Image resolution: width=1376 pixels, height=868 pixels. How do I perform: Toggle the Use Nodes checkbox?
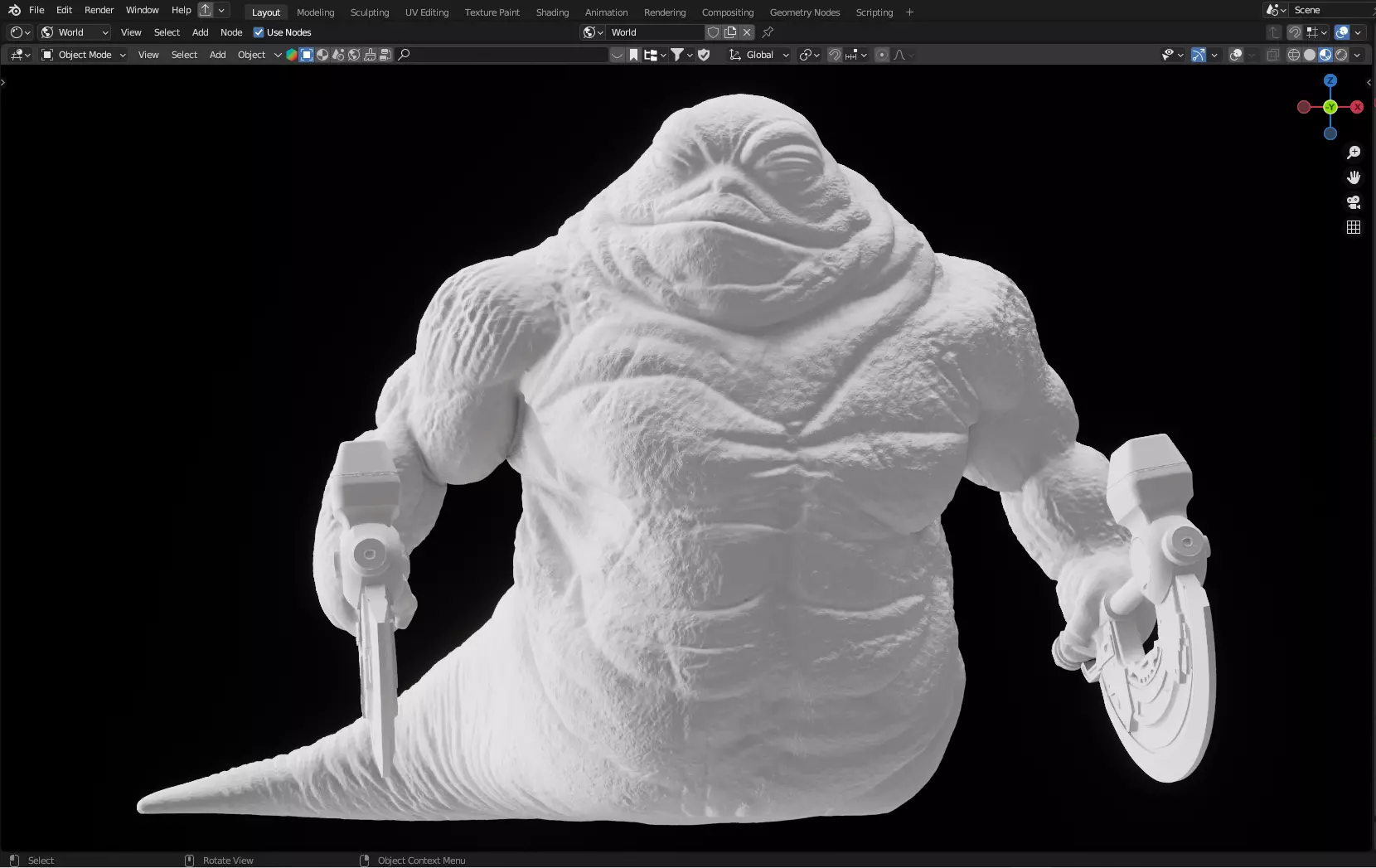[259, 32]
